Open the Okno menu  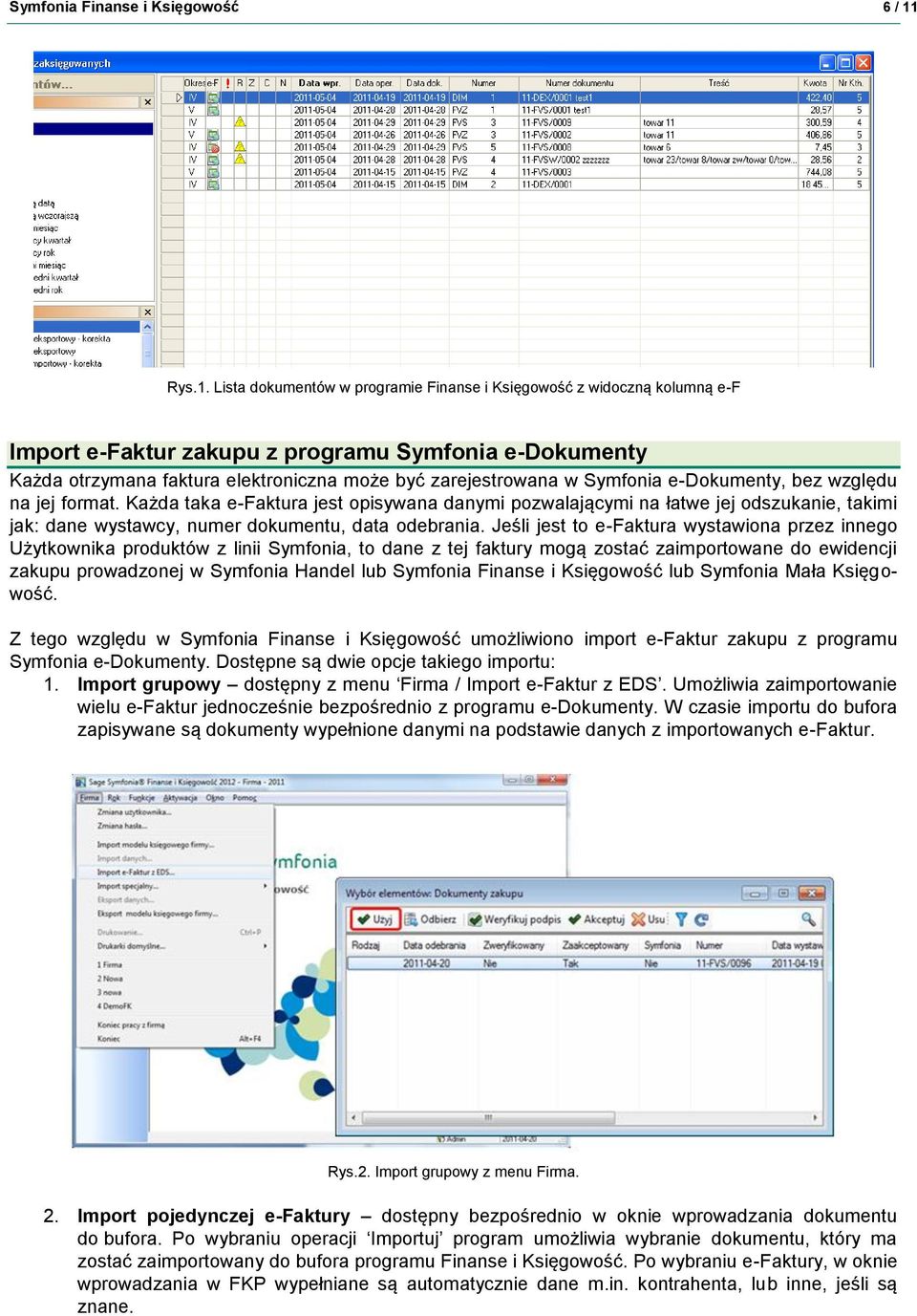coord(215,798)
